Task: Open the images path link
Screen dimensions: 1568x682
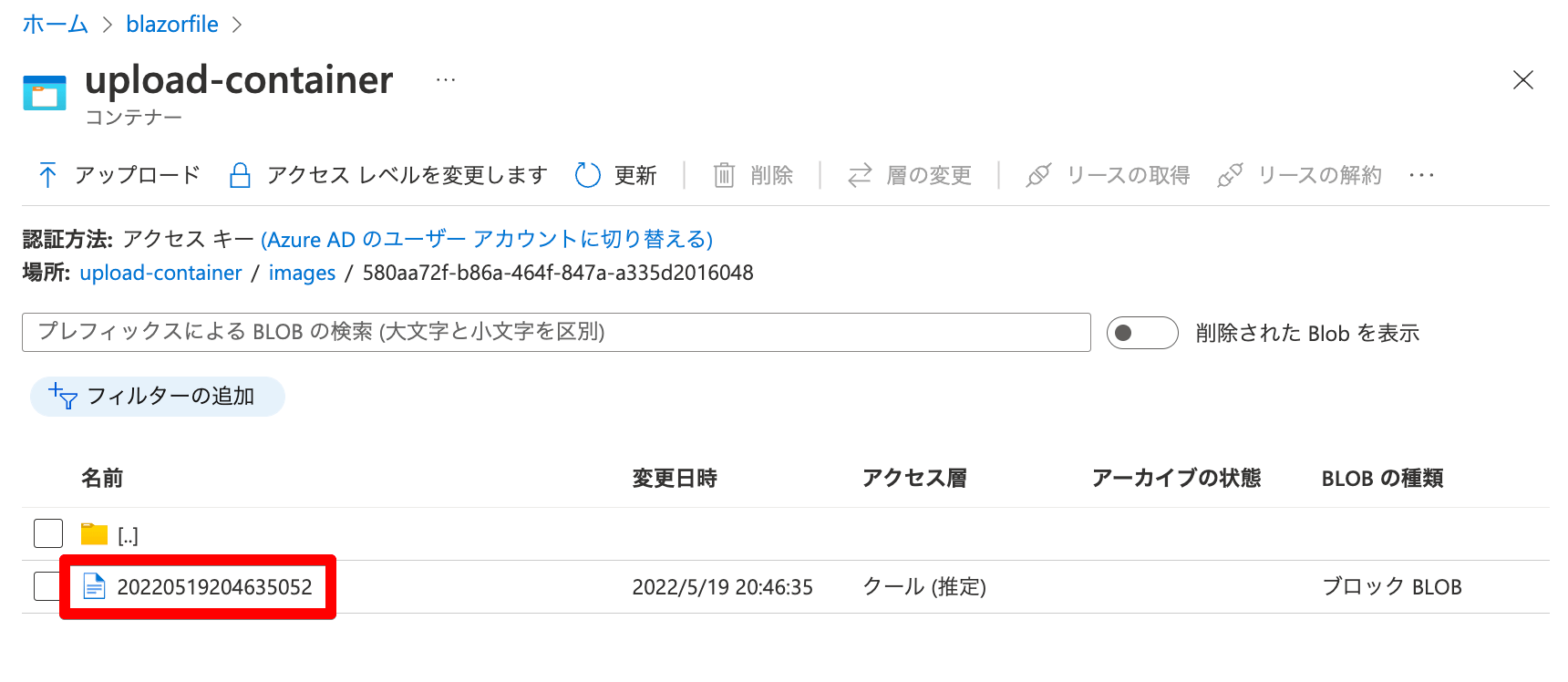Action: [x=302, y=273]
